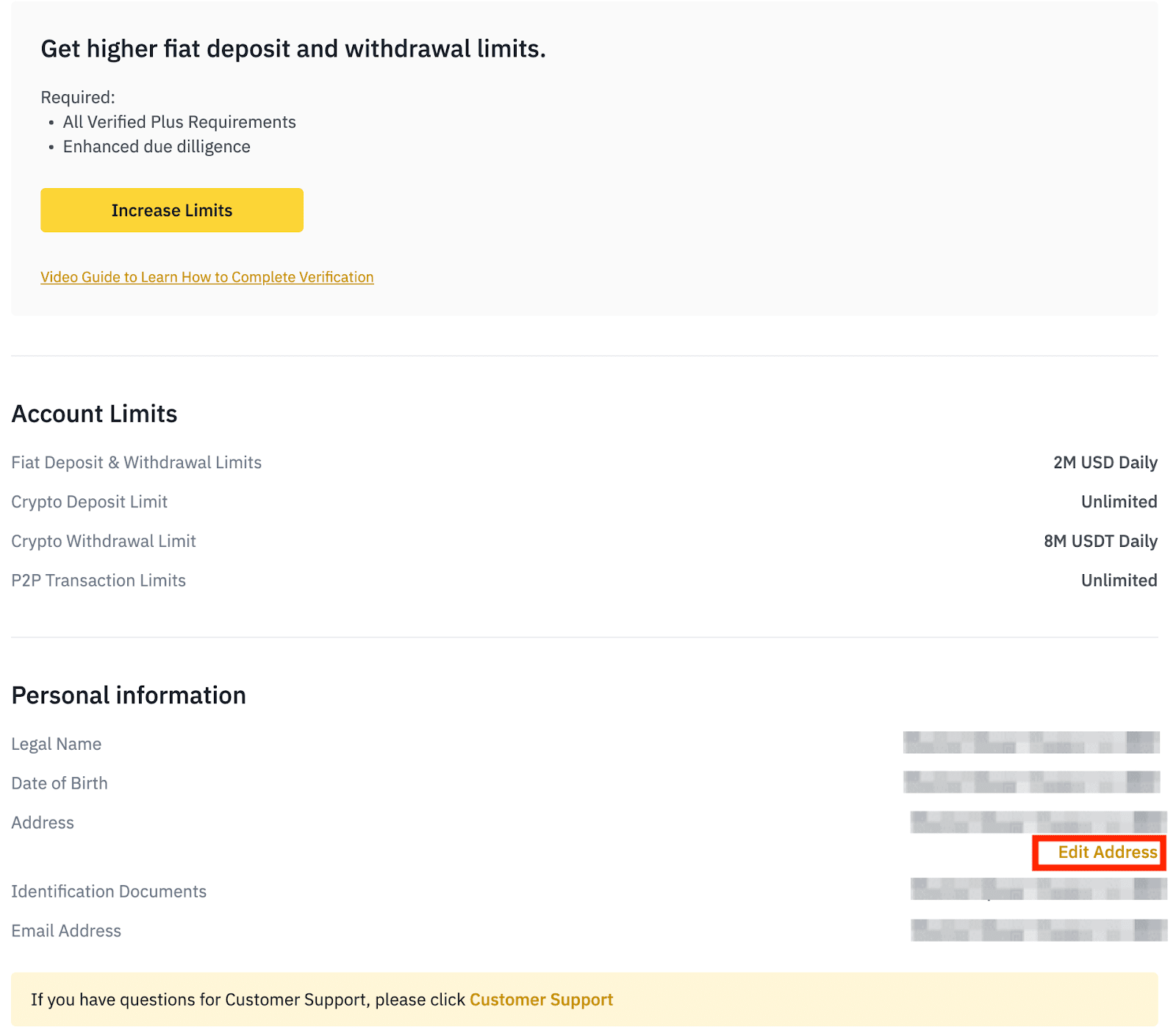Click the 'Get higher fiat deposit' heading
Viewport: 1176px width, 1035px height.
[293, 49]
